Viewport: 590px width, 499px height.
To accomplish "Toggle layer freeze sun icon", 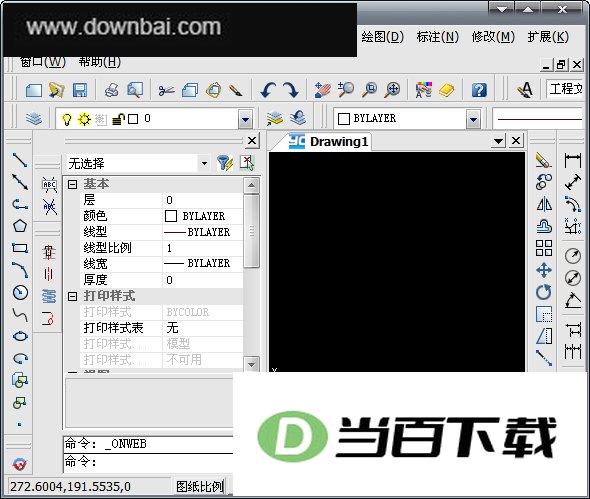I will pyautogui.click(x=84, y=119).
